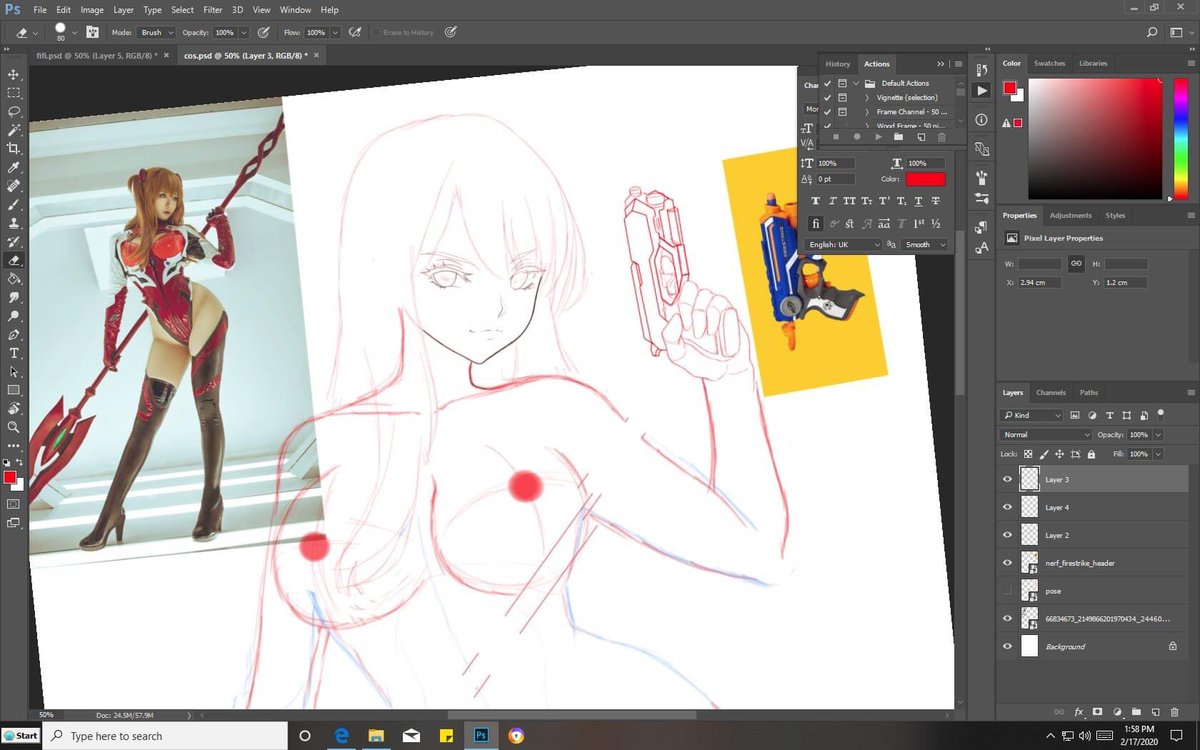Create a new layer via Layers panel icon
Image resolution: width=1200 pixels, height=750 pixels.
(x=1154, y=711)
